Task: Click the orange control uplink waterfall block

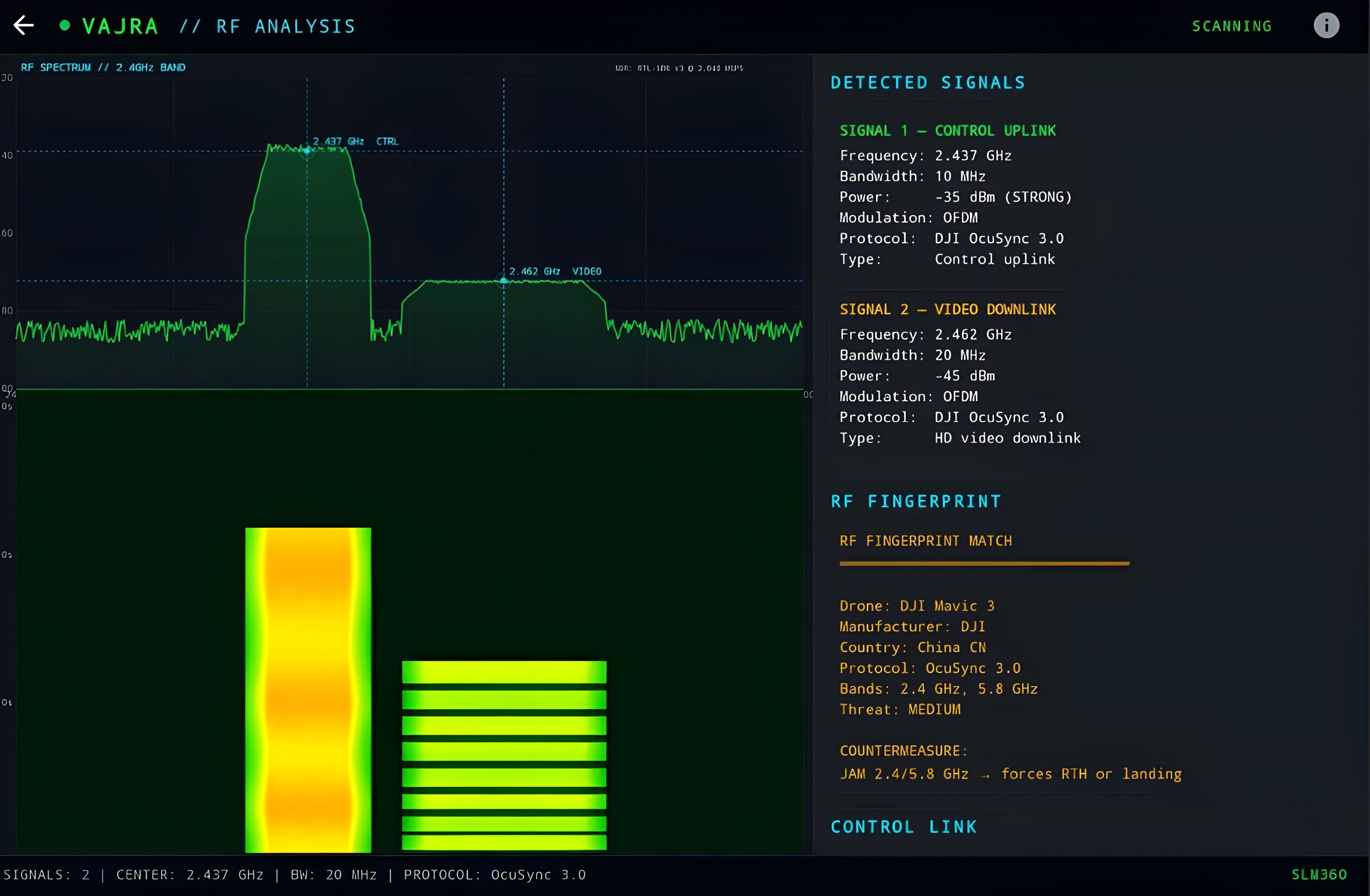Action: pos(308,689)
